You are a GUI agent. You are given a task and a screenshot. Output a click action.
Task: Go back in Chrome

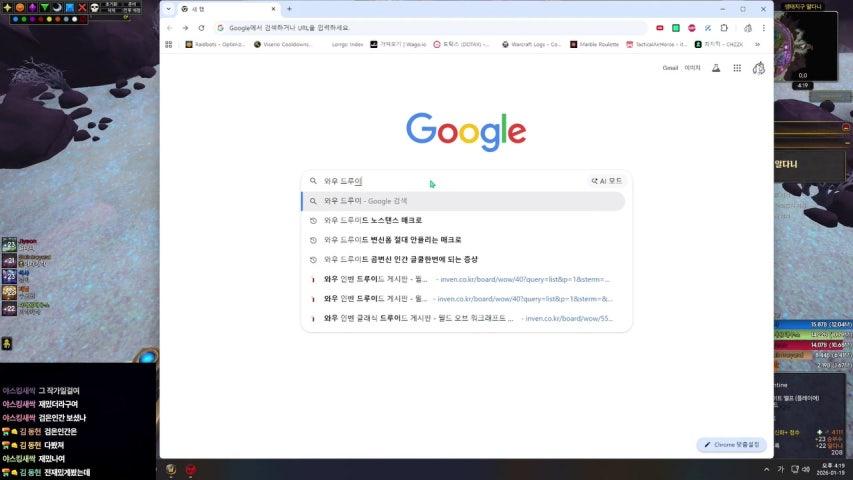170,28
